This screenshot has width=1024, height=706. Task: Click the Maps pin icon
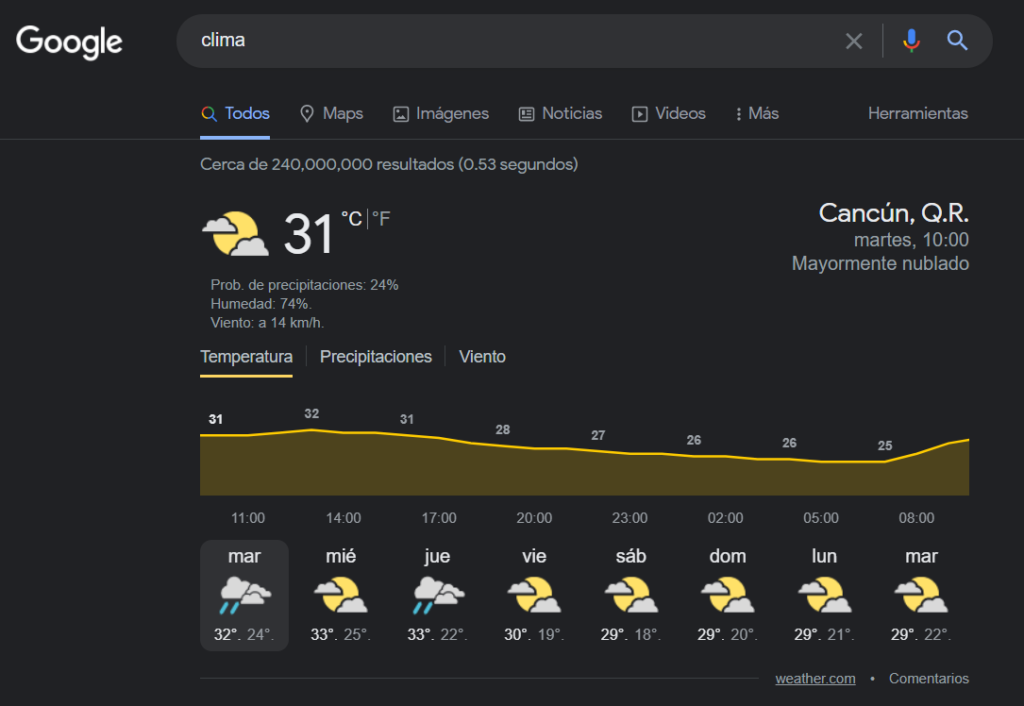point(307,114)
